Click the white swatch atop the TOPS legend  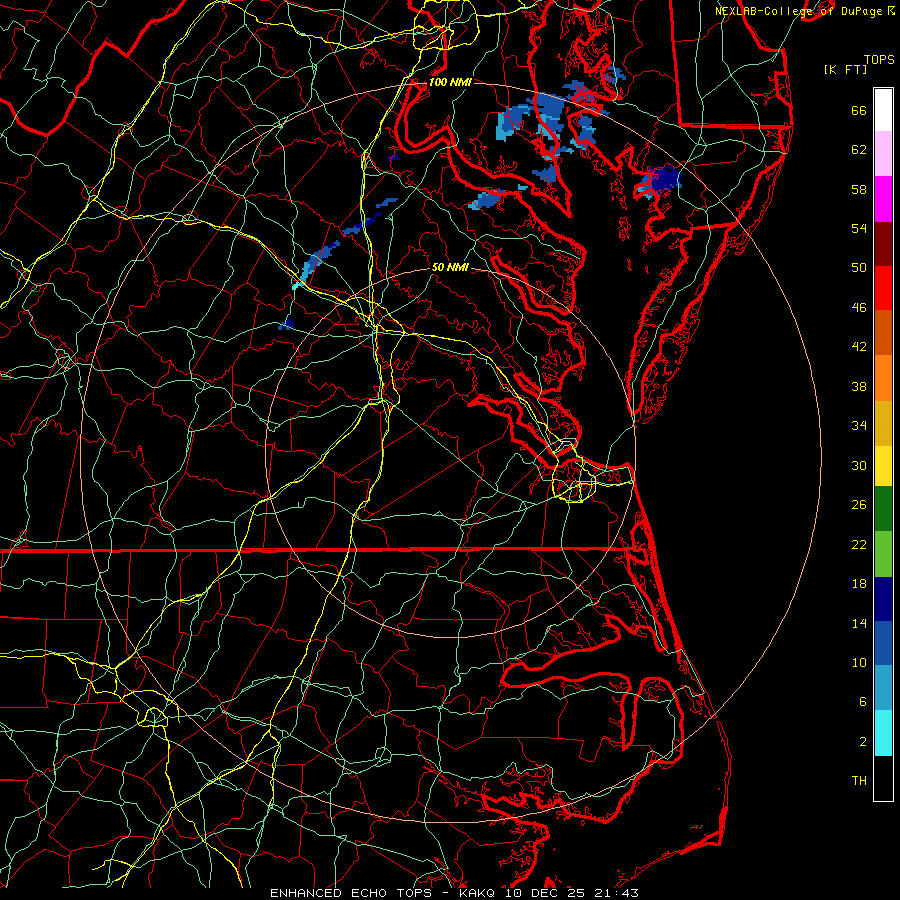(x=883, y=110)
